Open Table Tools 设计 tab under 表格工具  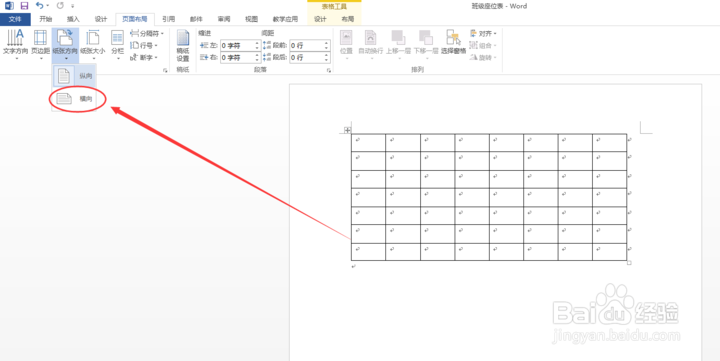tap(320, 19)
